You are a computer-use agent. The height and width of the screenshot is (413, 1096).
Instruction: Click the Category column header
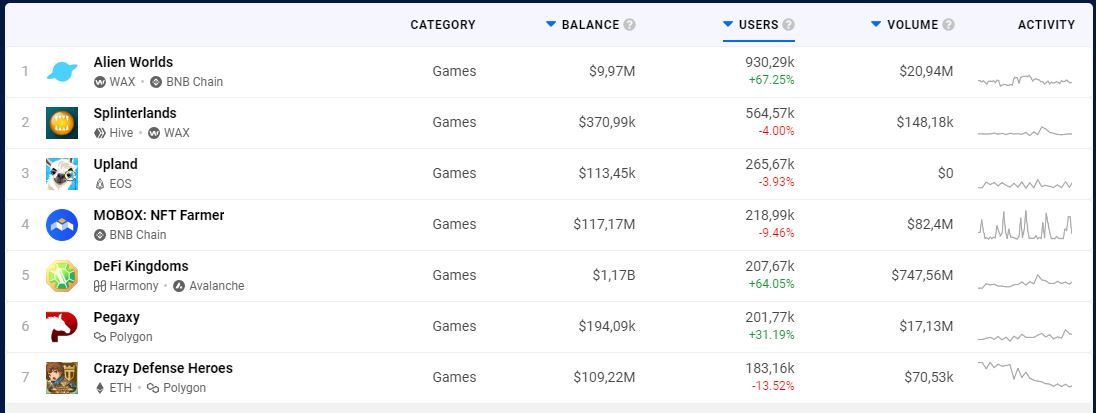[443, 25]
